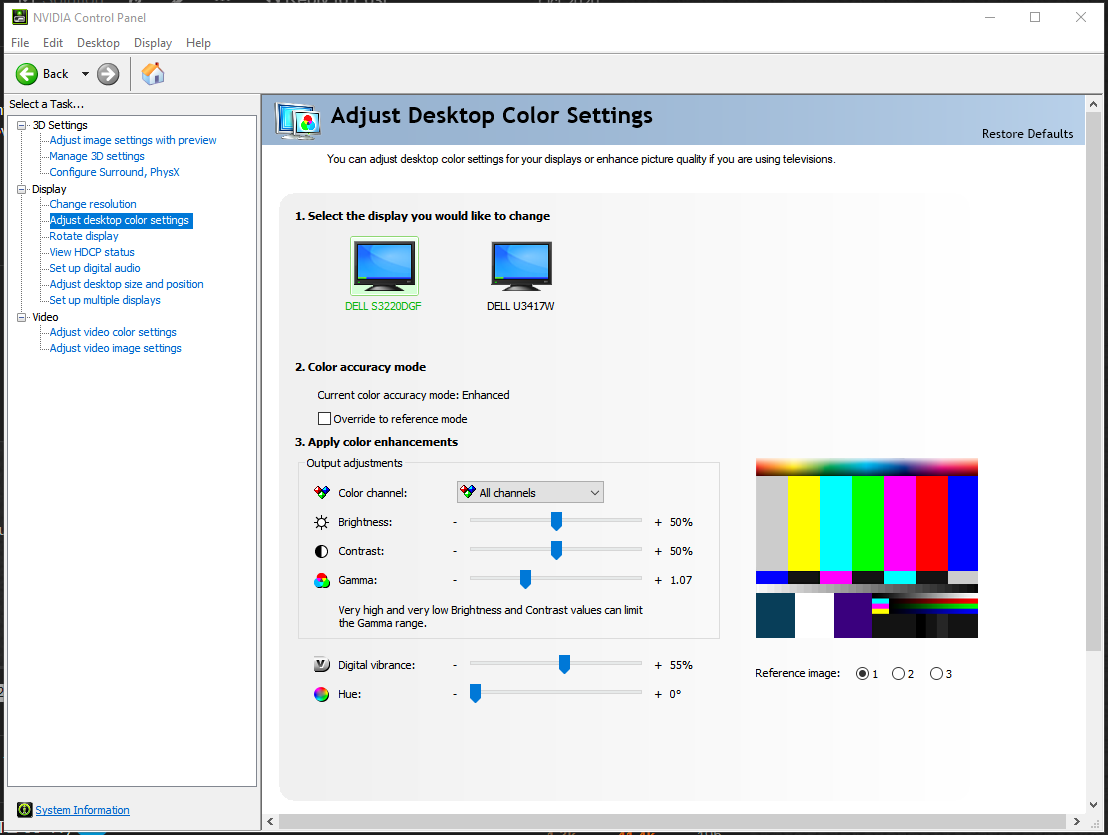Click the Color channel gems icon

(x=322, y=492)
